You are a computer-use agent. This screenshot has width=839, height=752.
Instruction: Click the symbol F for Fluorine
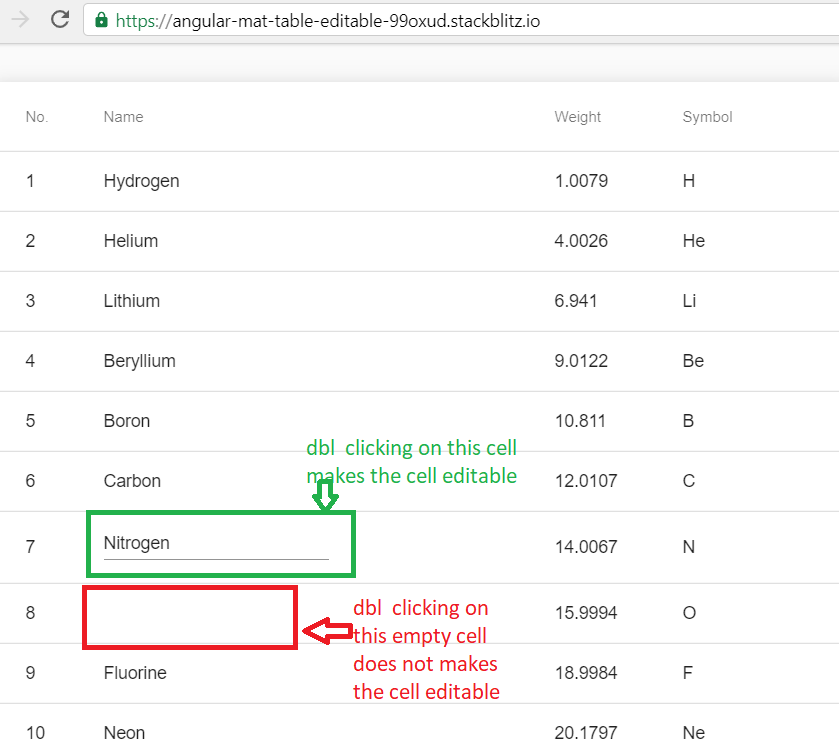point(687,673)
